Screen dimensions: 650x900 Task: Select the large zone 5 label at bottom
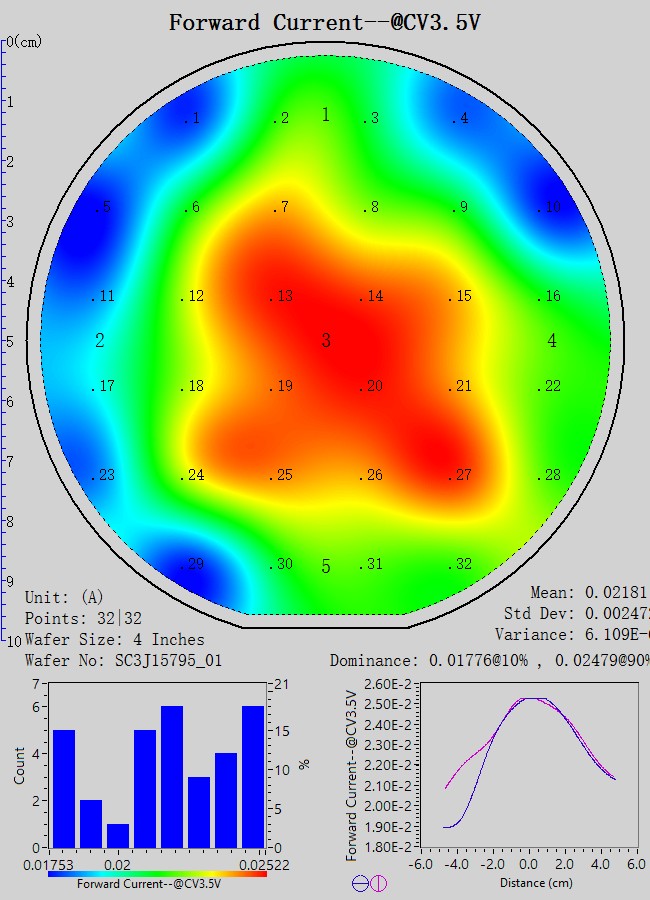click(326, 568)
